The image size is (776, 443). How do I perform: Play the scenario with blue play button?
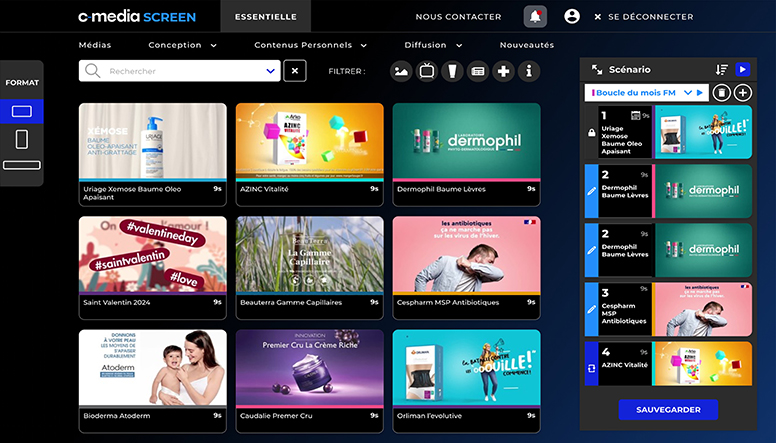(x=743, y=70)
